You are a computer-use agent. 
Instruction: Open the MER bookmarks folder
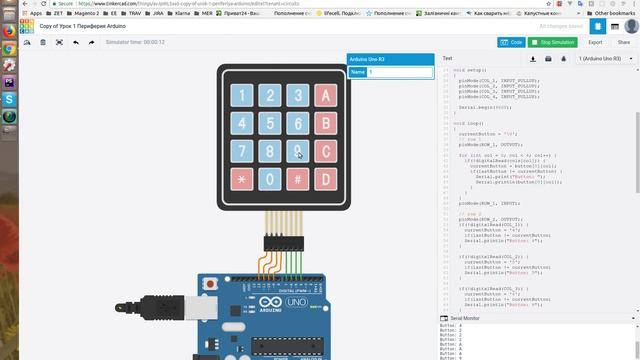tap(203, 13)
